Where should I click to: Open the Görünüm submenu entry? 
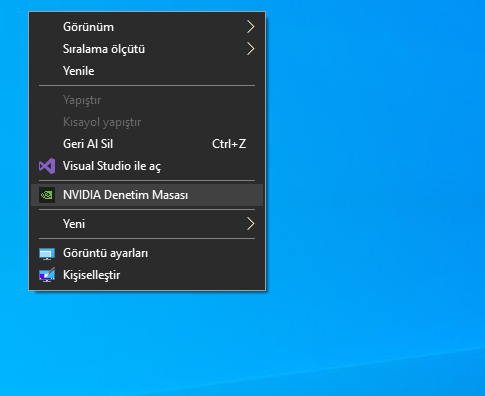[147, 27]
